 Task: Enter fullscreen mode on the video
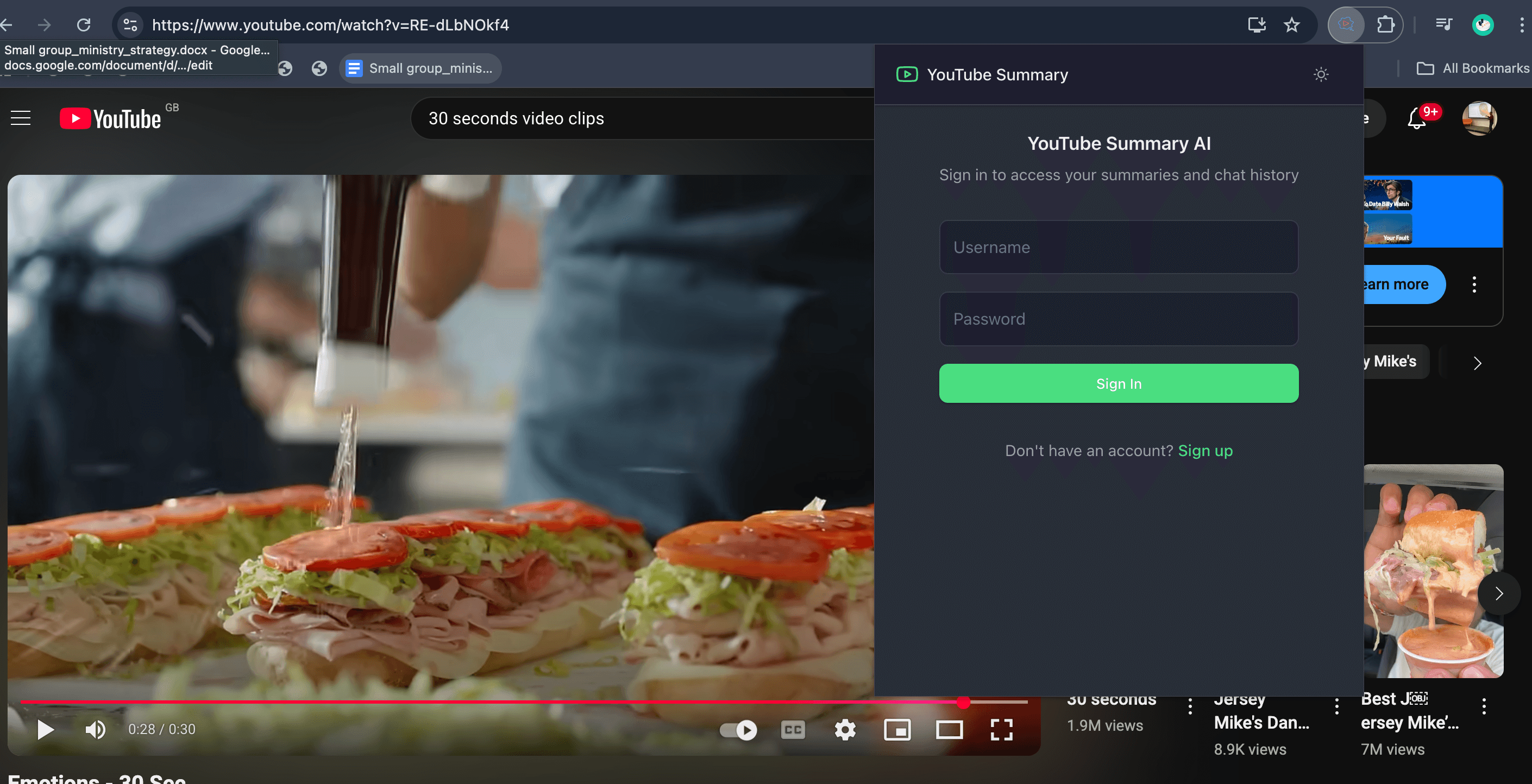coord(1002,730)
